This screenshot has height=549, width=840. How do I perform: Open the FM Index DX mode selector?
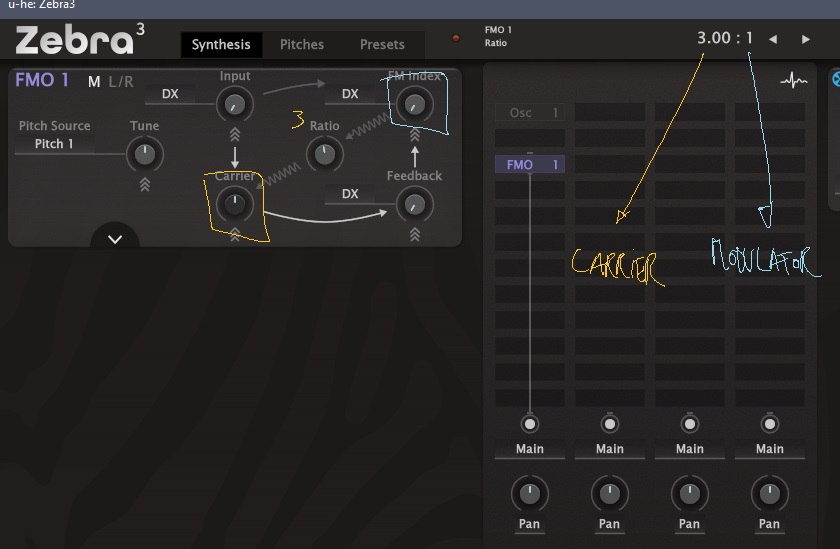click(350, 94)
